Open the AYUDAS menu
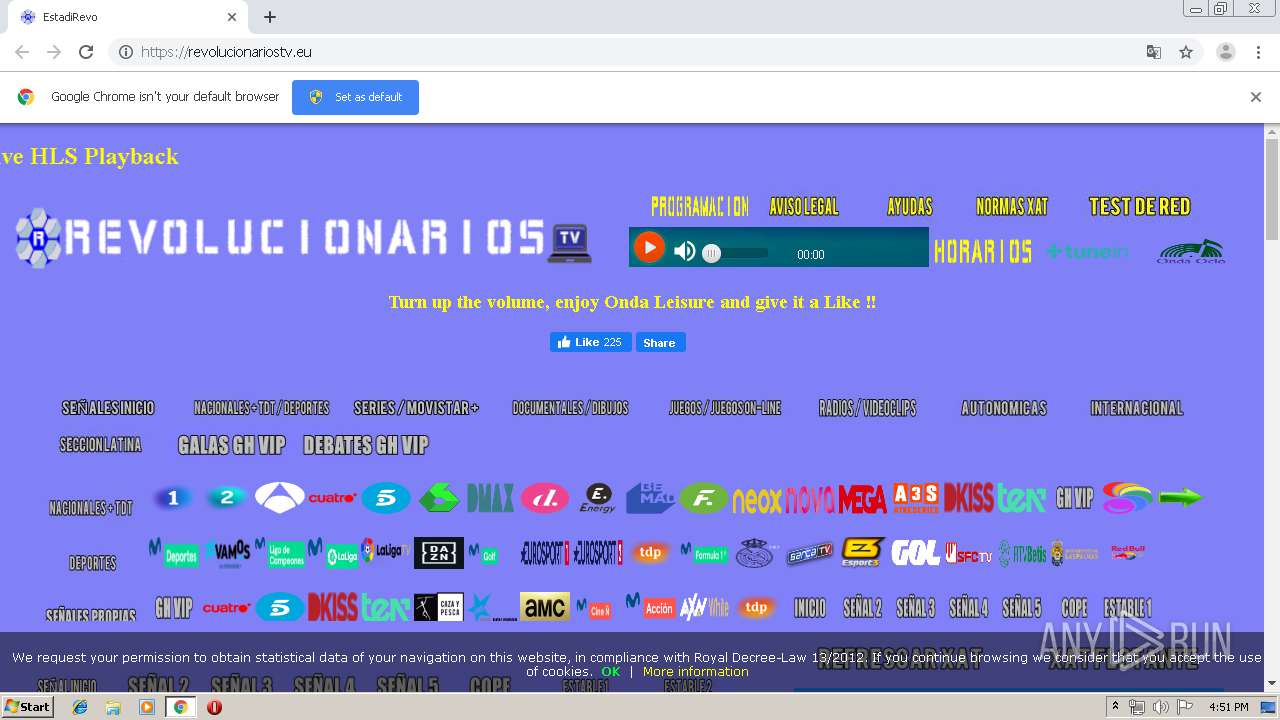Screen dimensions: 1280x720 pos(910,206)
